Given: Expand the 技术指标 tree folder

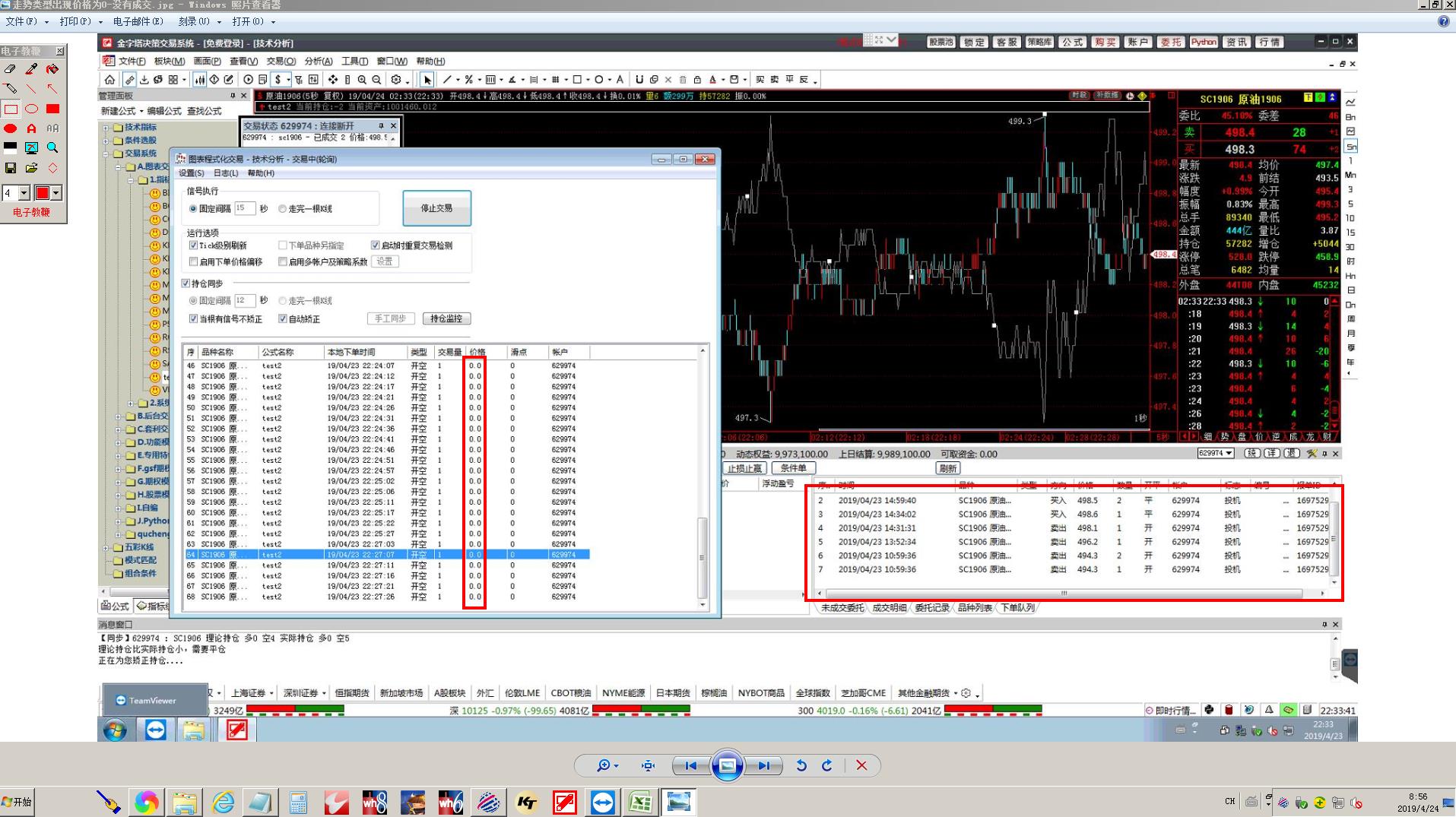Looking at the screenshot, I should point(106,128).
